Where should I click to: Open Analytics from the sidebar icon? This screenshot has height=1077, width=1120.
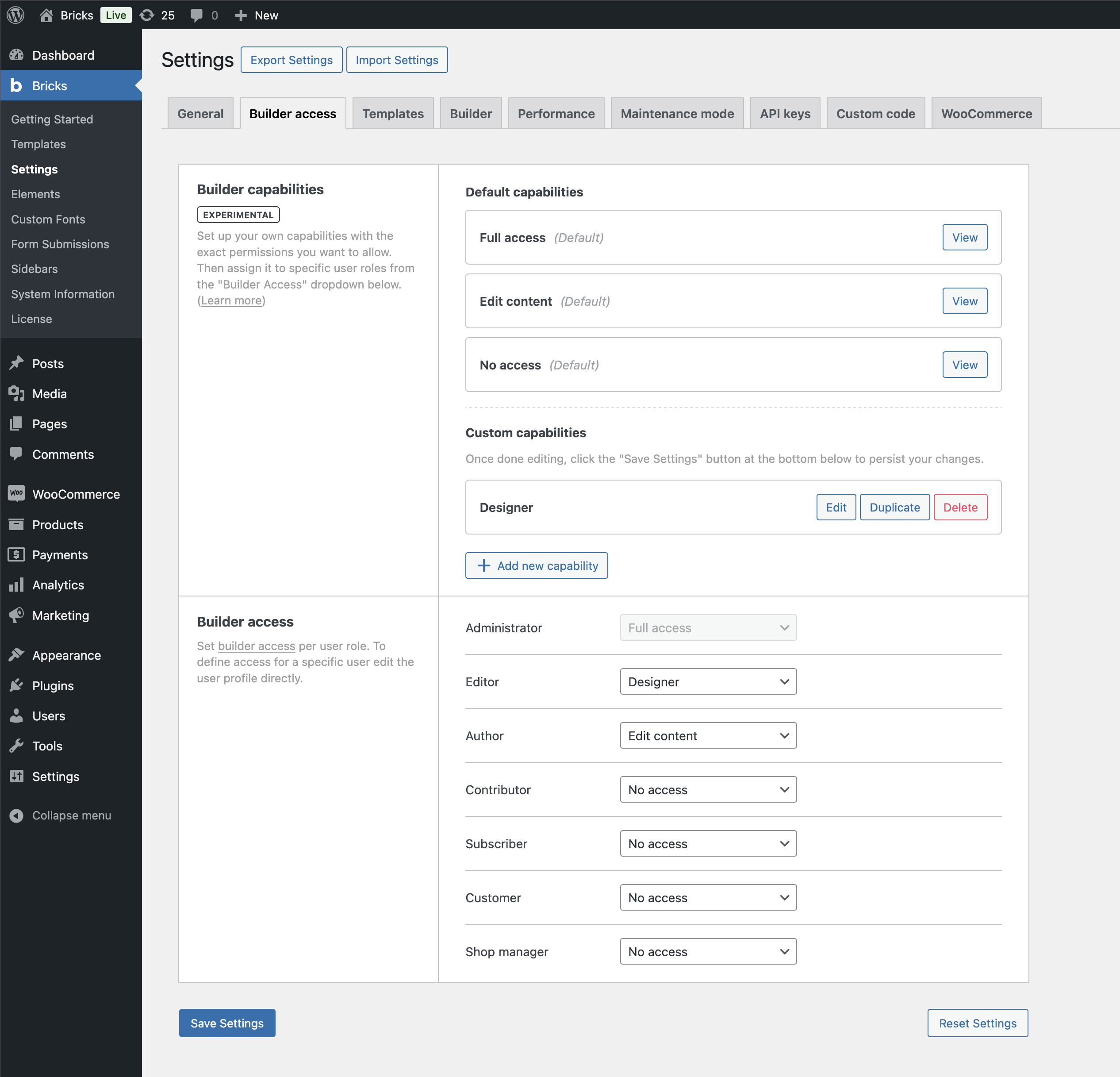[x=16, y=585]
